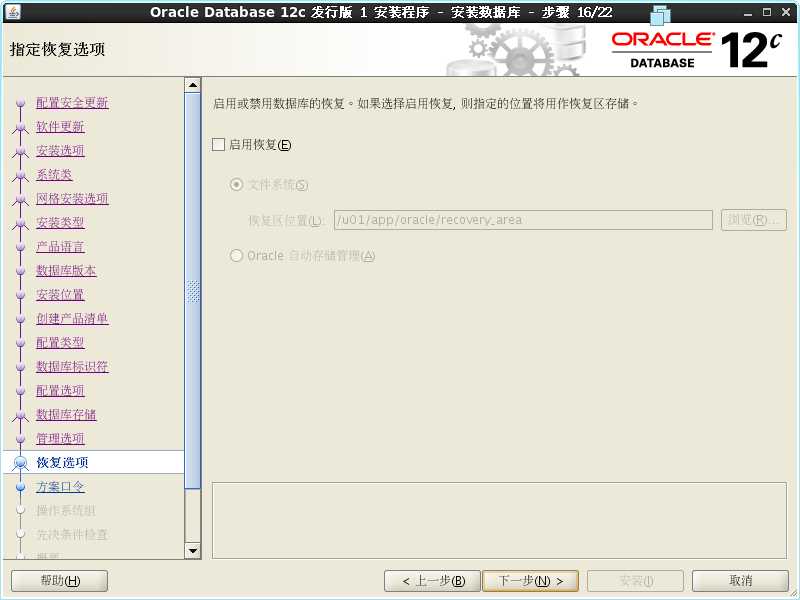Image resolution: width=800 pixels, height=600 pixels.
Task: Click step bullet icon beside 产品语言
Action: coord(20,247)
